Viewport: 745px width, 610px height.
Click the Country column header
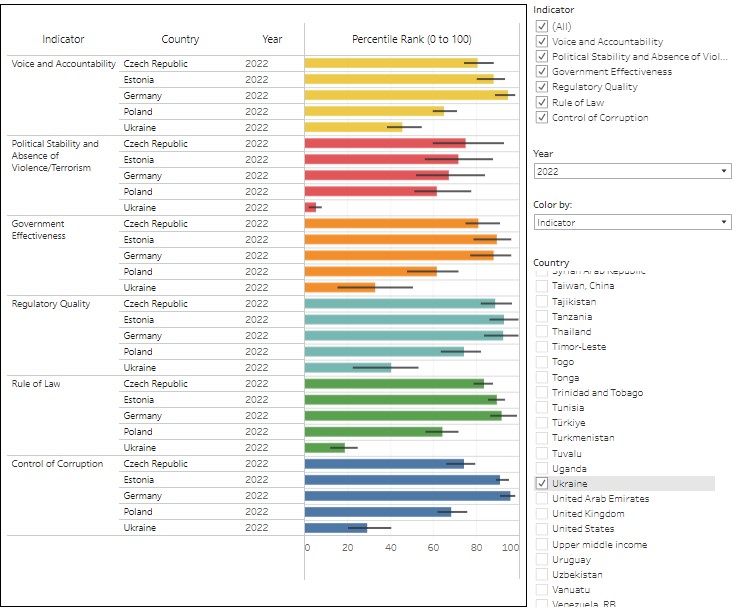pyautogui.click(x=180, y=39)
